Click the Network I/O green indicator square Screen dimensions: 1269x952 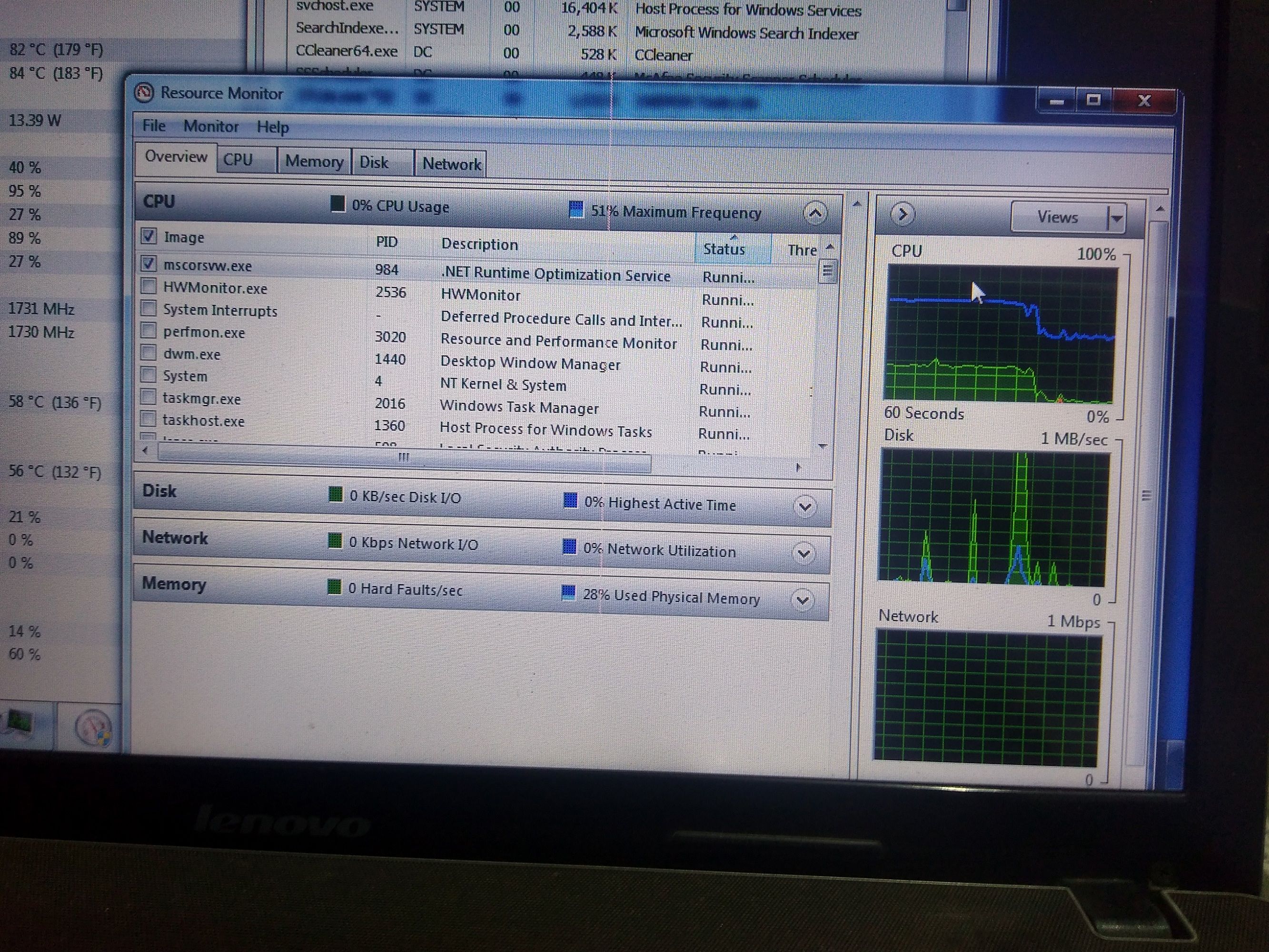tap(335, 541)
